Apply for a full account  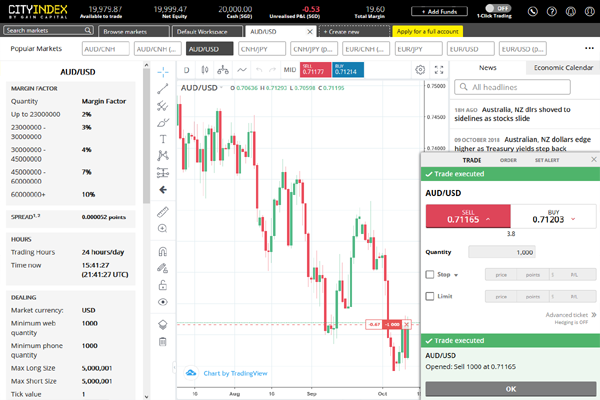coord(427,31)
